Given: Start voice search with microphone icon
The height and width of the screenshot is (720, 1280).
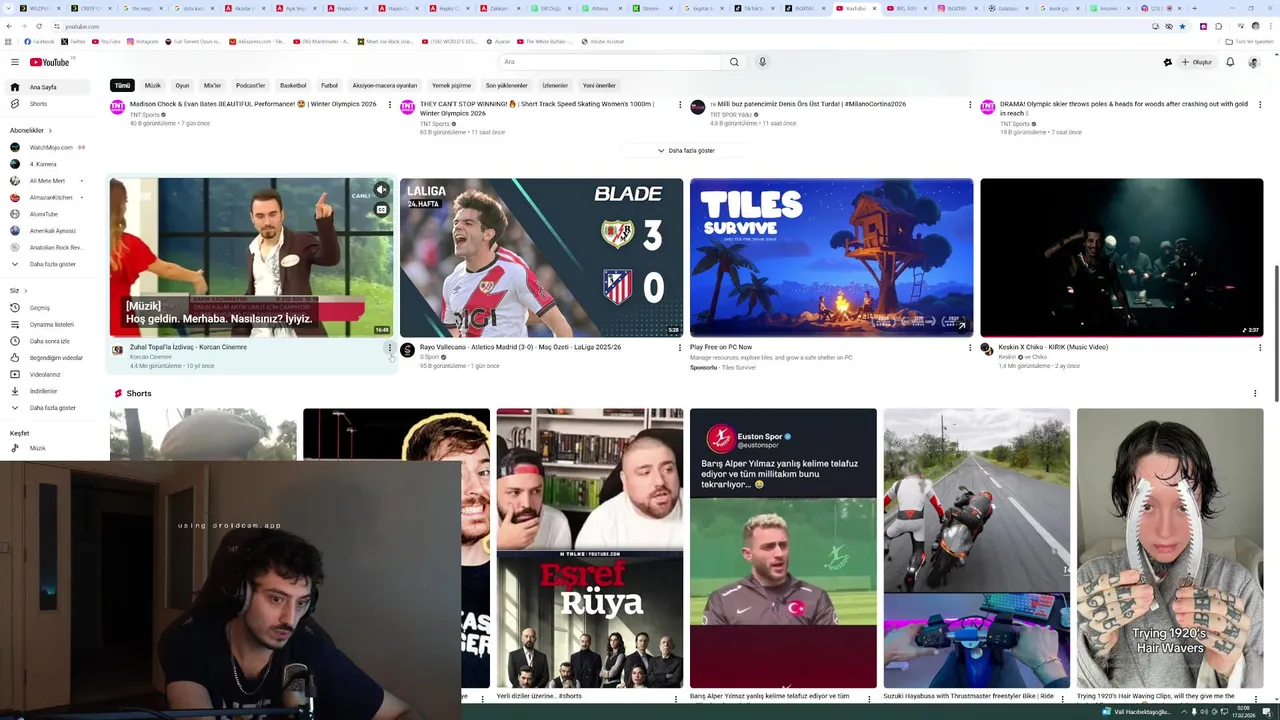Looking at the screenshot, I should point(762,62).
